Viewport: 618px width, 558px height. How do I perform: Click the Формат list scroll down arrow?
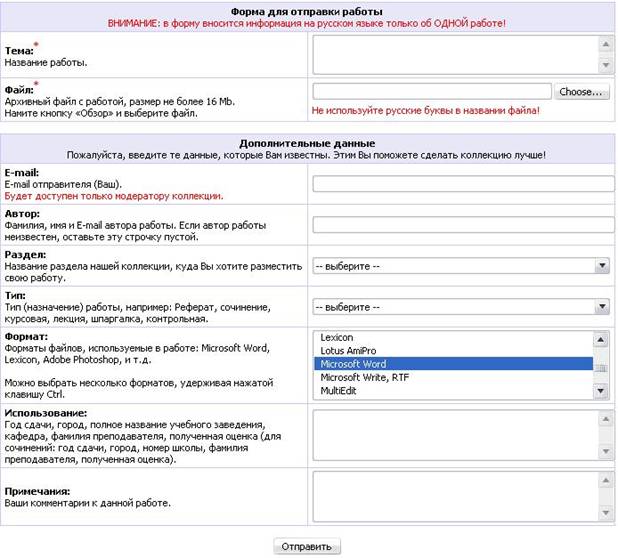(601, 391)
